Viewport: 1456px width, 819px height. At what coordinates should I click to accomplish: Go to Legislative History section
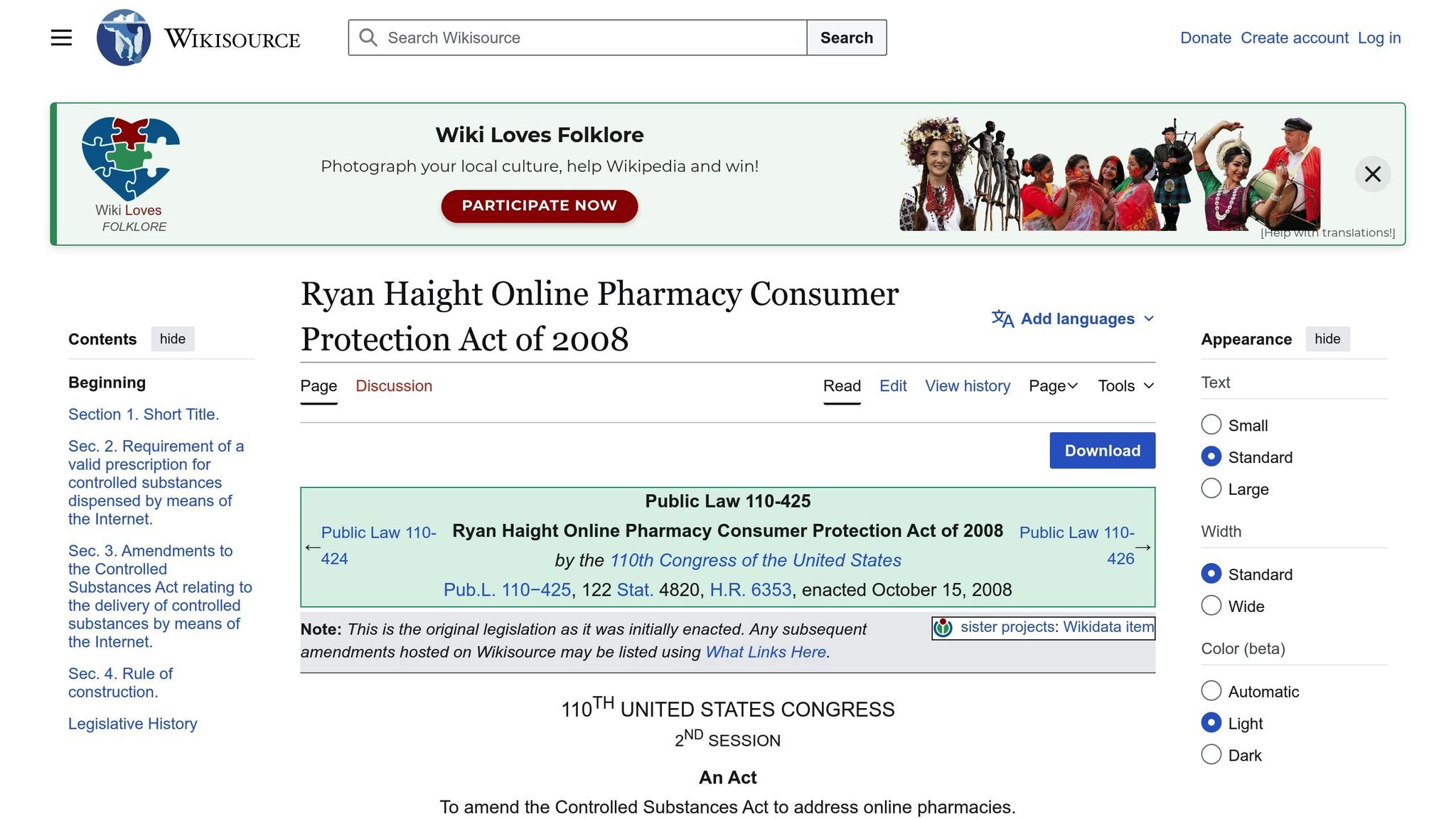(x=133, y=724)
